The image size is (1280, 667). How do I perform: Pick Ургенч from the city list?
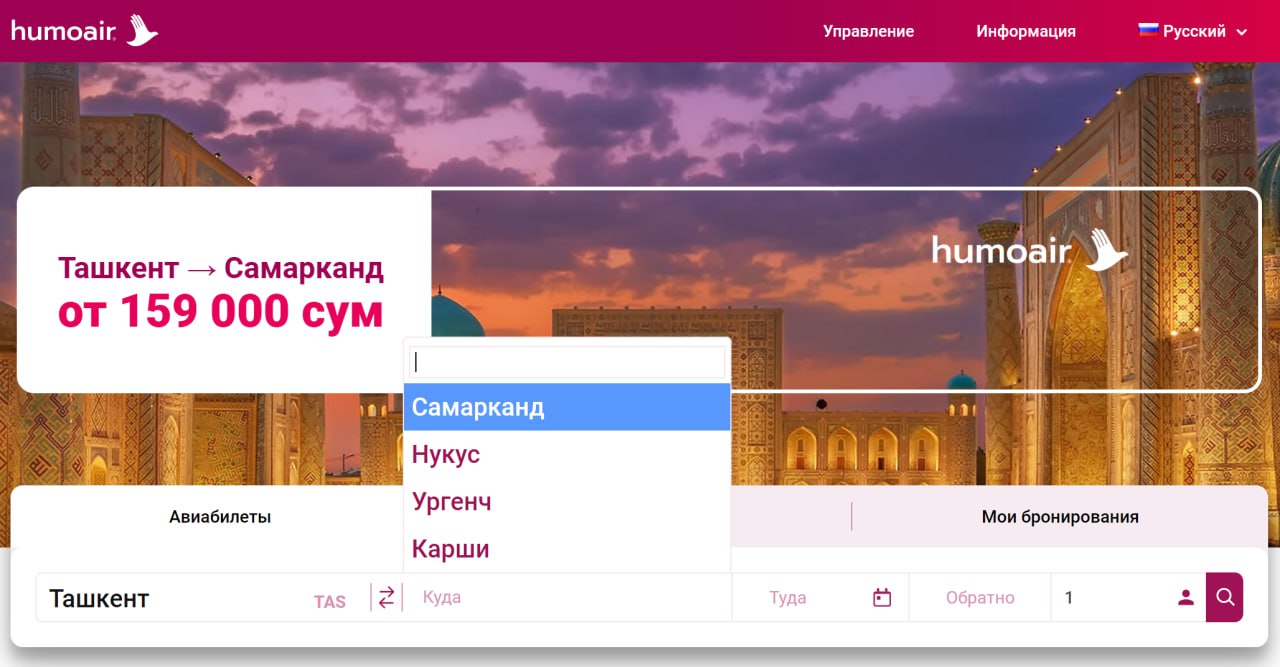(x=566, y=501)
